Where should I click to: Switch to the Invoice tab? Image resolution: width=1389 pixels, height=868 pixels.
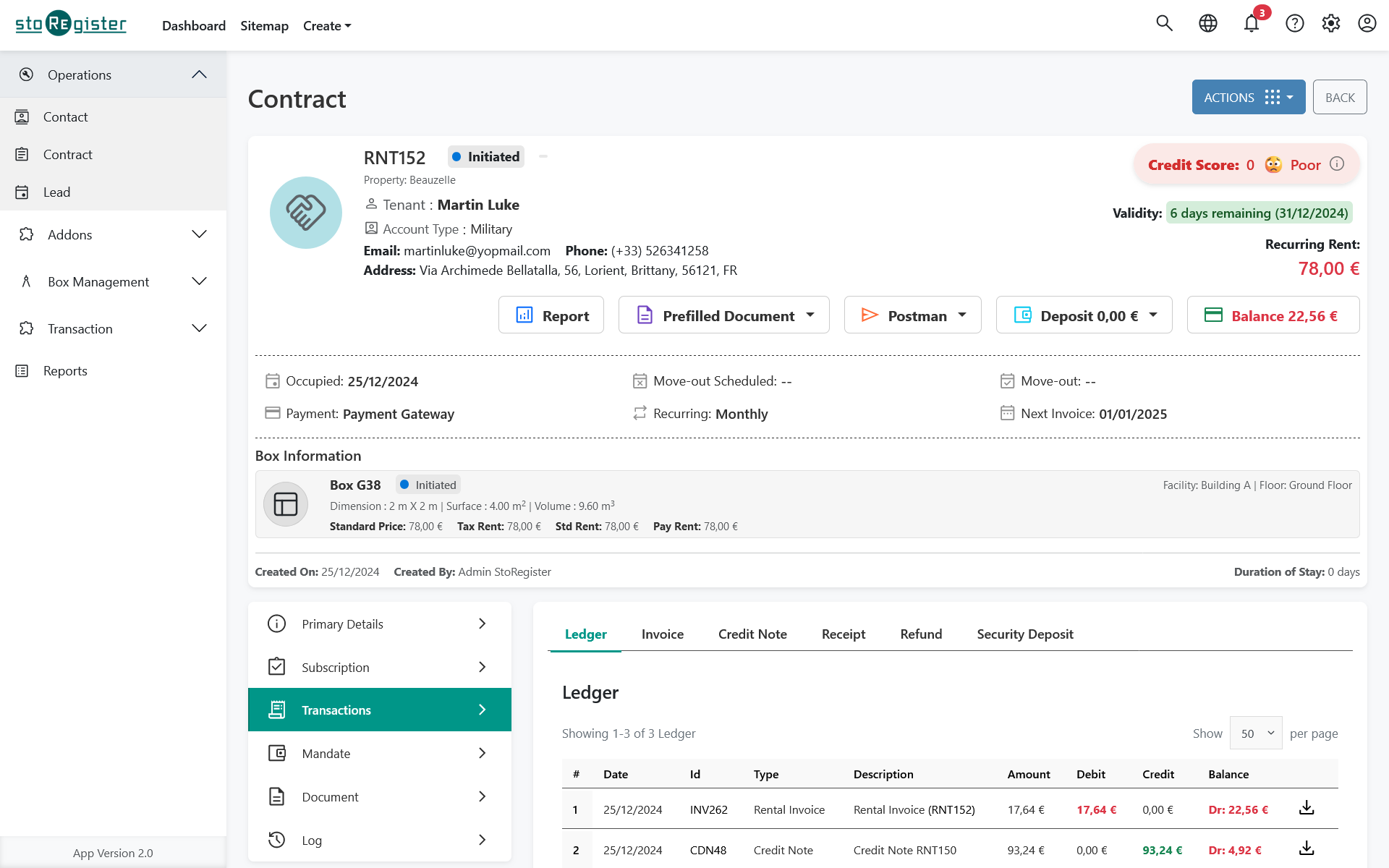662,634
